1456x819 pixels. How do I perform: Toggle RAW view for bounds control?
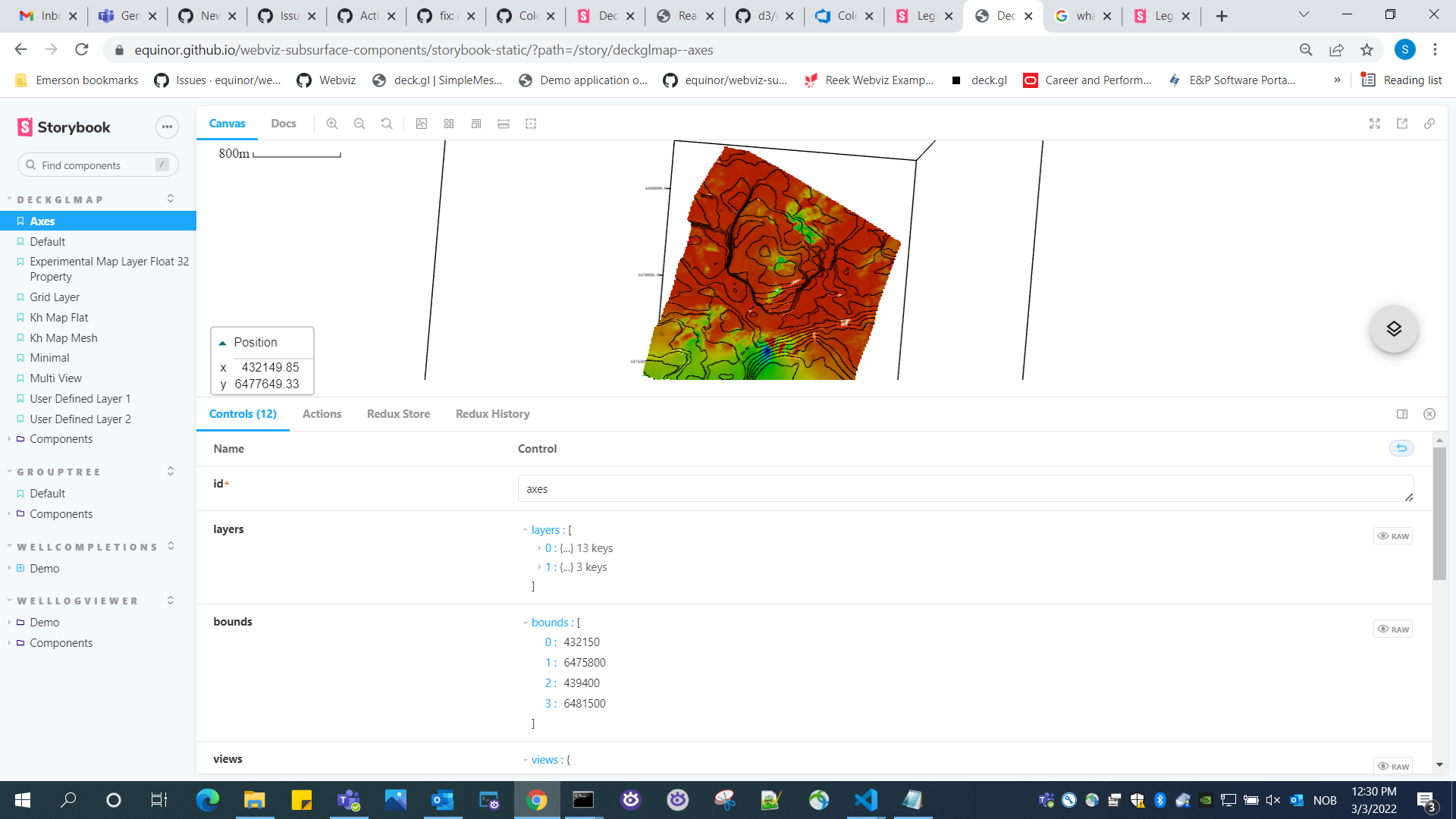coord(1393,629)
